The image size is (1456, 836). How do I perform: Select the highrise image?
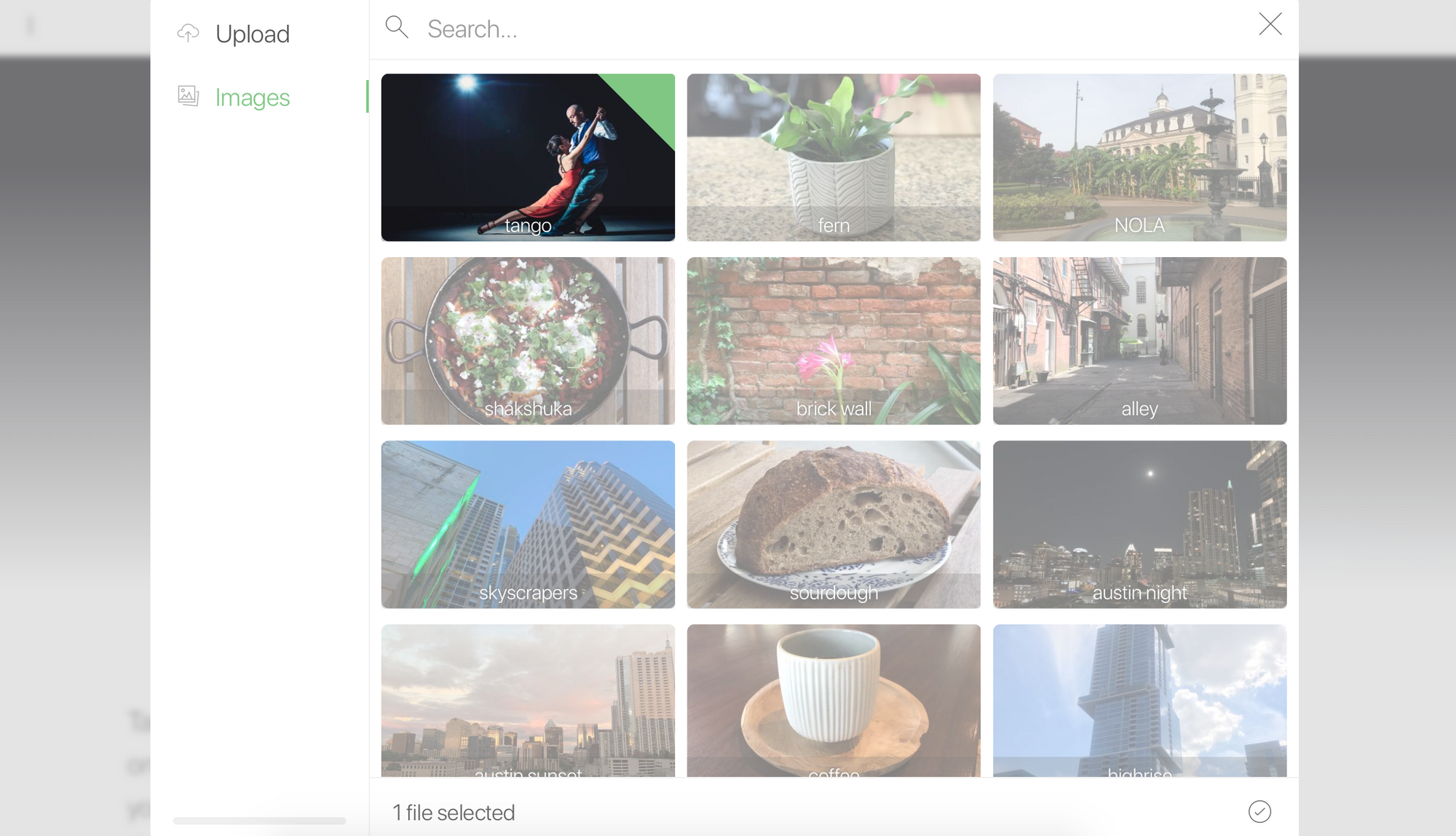pyautogui.click(x=1139, y=701)
